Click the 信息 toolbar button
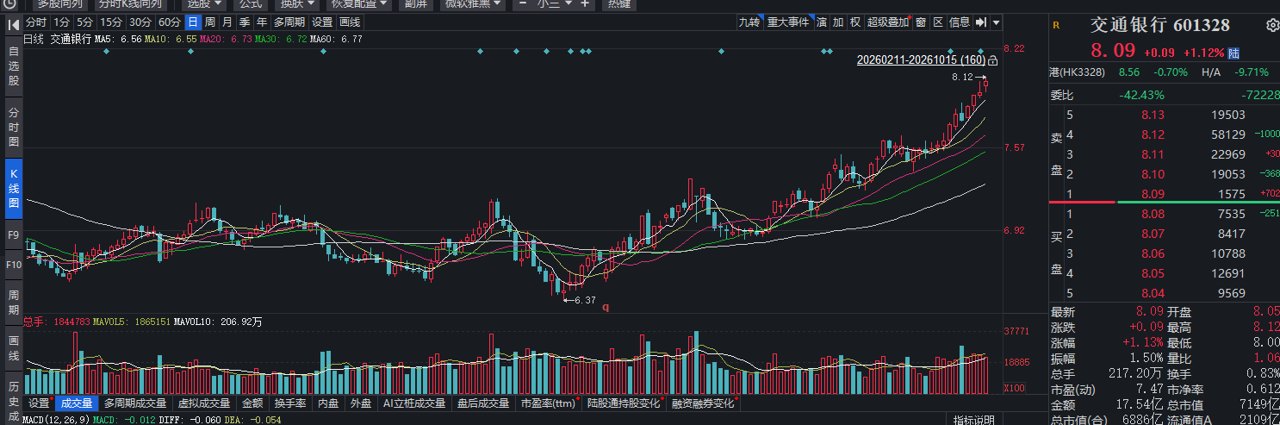The height and width of the screenshot is (425, 1280). [959, 22]
